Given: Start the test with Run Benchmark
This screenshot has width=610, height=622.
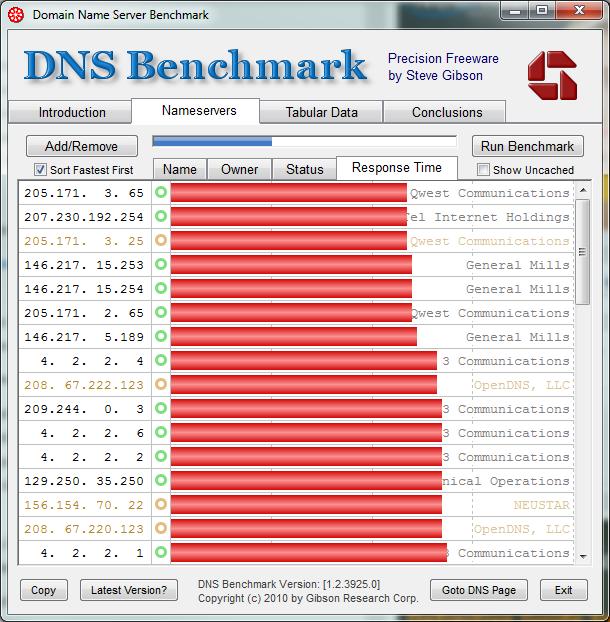Looking at the screenshot, I should (528, 146).
